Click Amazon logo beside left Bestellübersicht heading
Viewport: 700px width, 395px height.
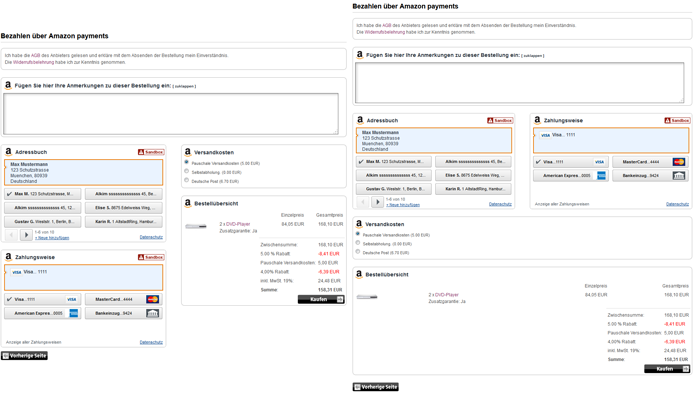[x=188, y=203]
